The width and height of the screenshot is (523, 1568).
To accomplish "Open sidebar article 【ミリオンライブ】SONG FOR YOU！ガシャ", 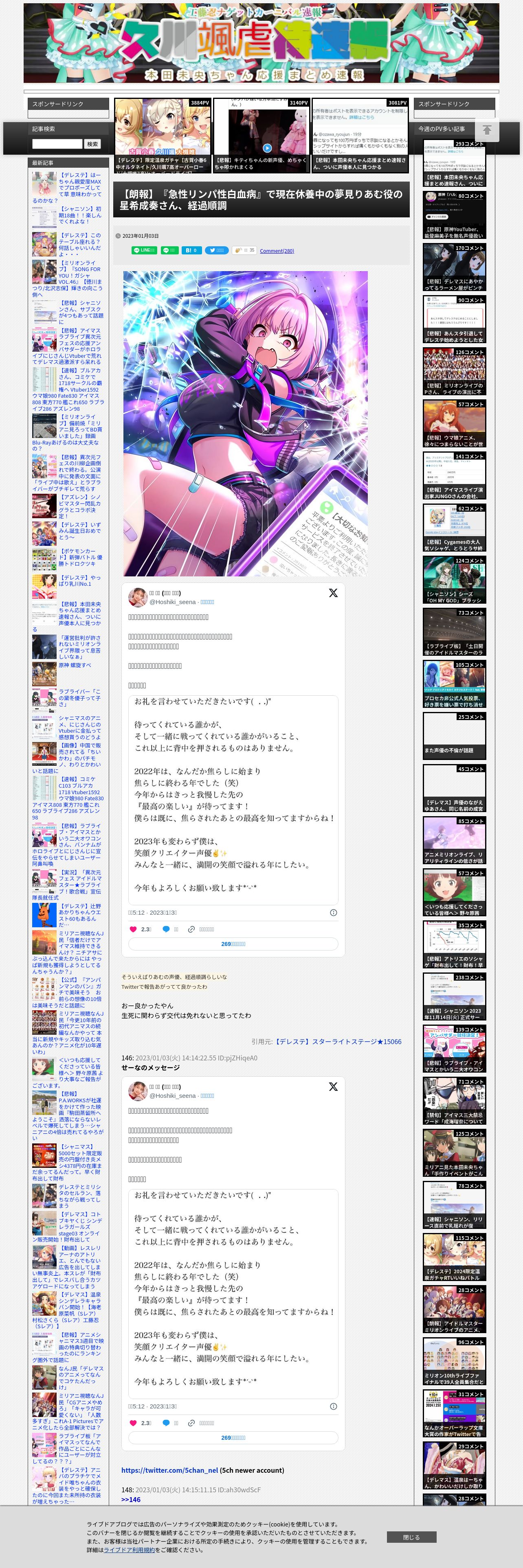I will pyautogui.click(x=68, y=279).
